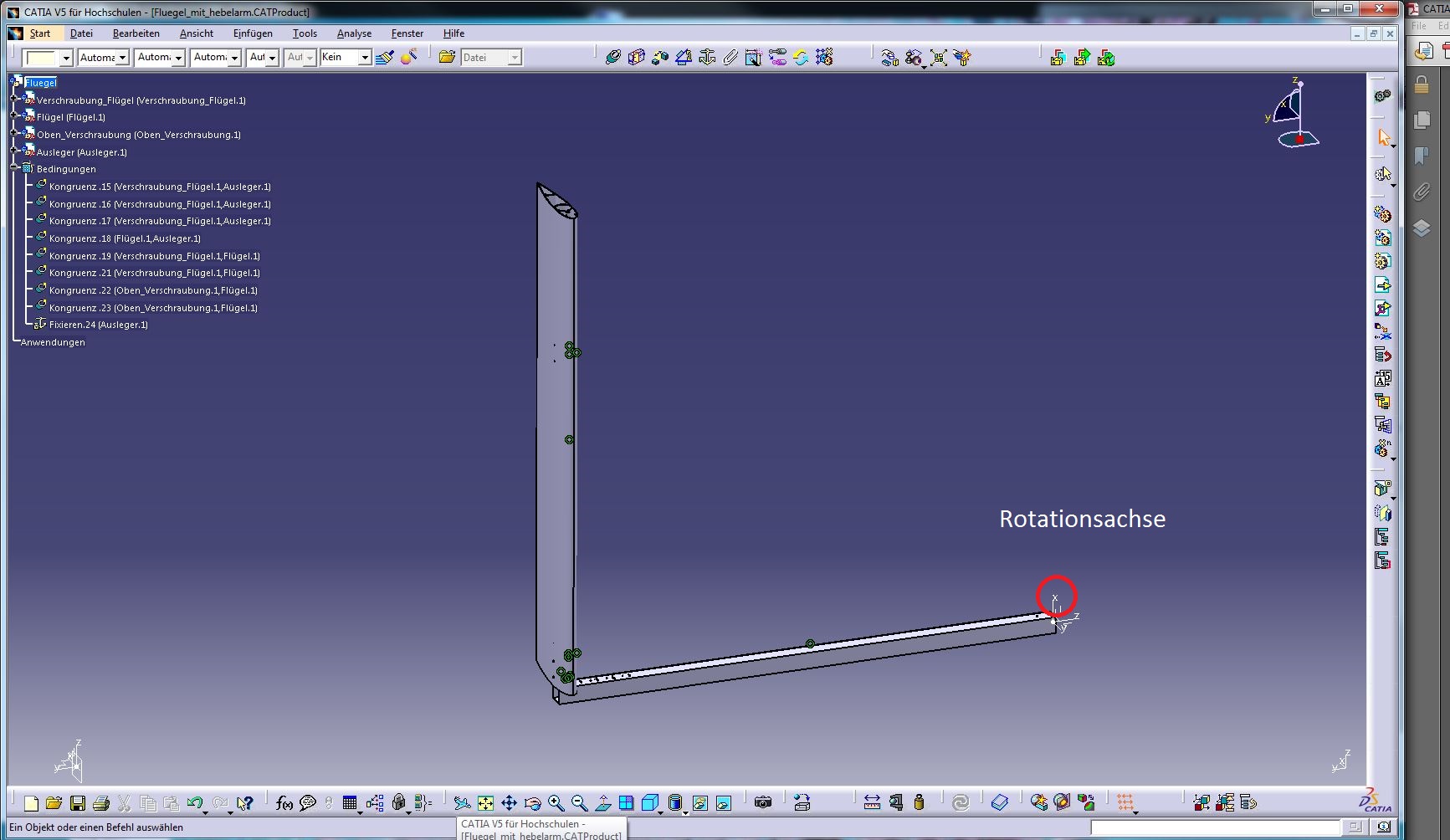The image size is (1450, 840).
Task: Click the Graph Tree Reordering icon in the right toolbar
Action: pos(1382,355)
